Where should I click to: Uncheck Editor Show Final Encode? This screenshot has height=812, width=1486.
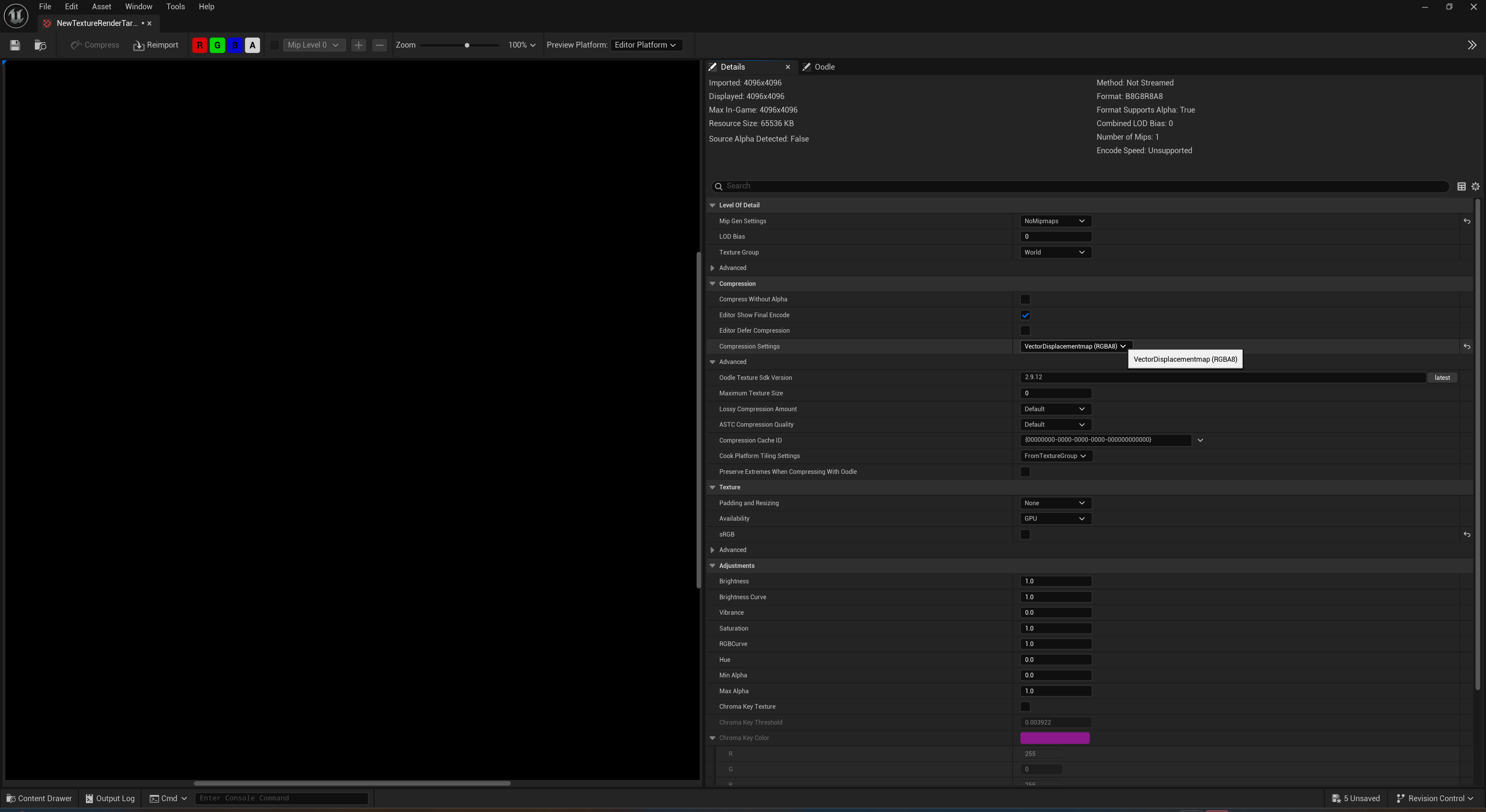click(1025, 315)
